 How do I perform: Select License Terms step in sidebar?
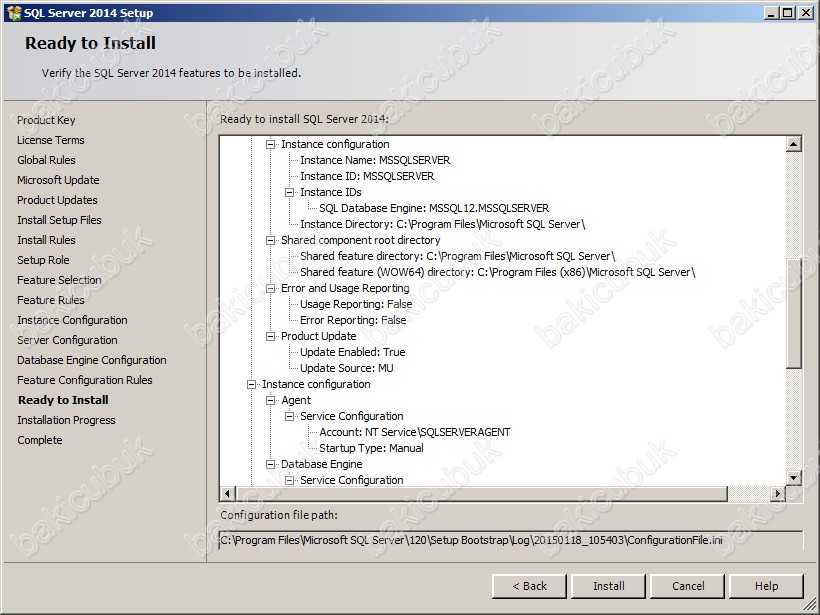pos(51,140)
